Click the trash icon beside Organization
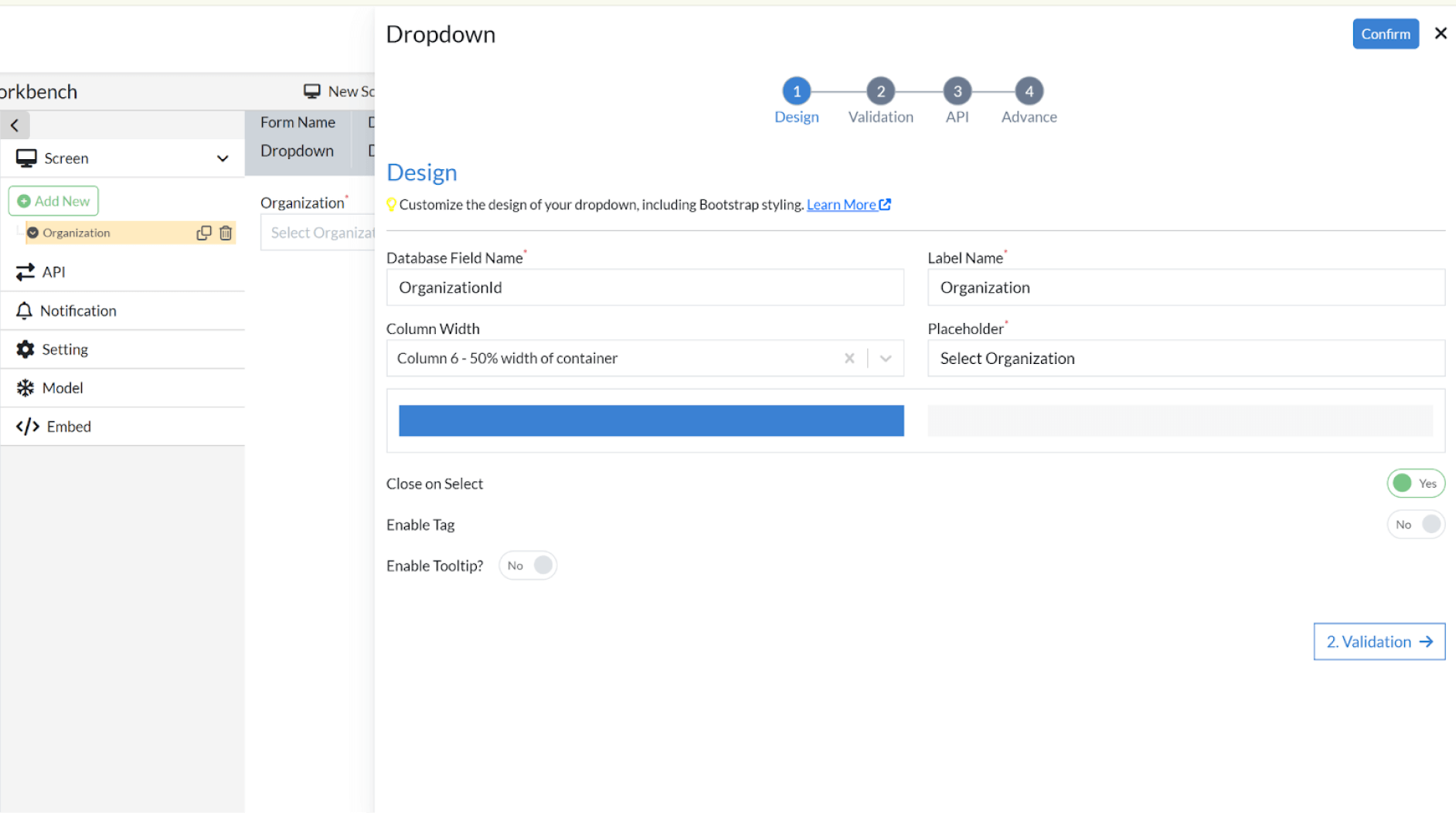This screenshot has width=1456, height=813. [x=226, y=233]
